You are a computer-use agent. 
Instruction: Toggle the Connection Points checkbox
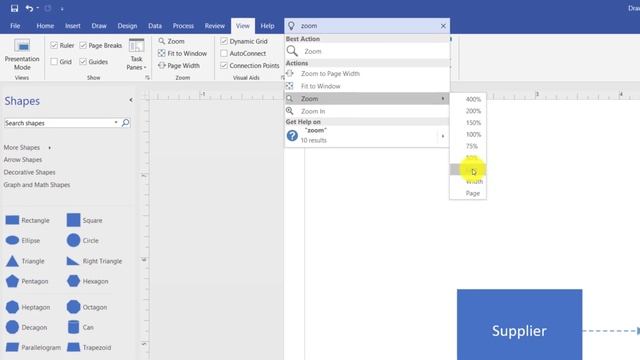click(224, 65)
